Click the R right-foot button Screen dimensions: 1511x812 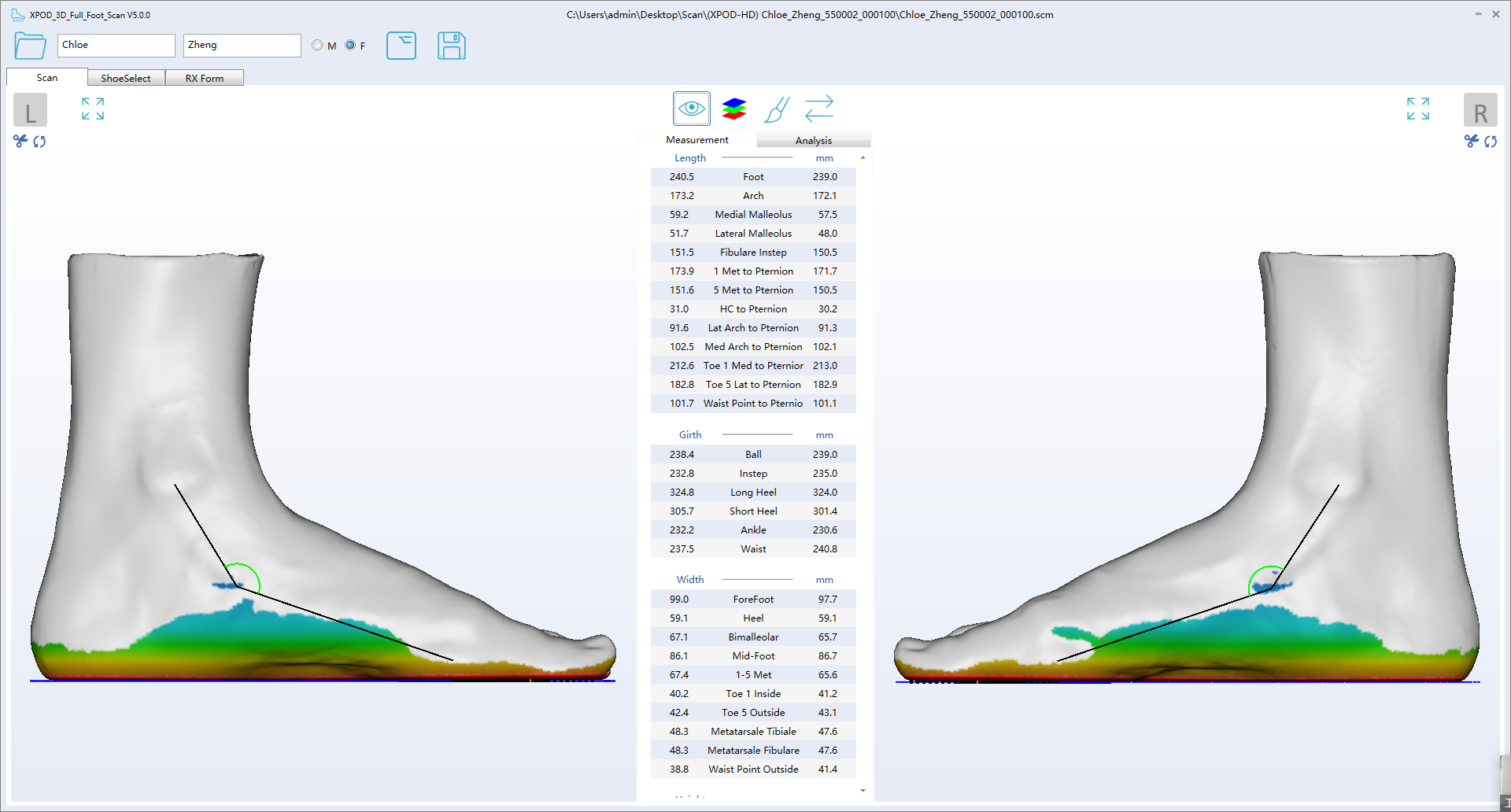click(1481, 110)
